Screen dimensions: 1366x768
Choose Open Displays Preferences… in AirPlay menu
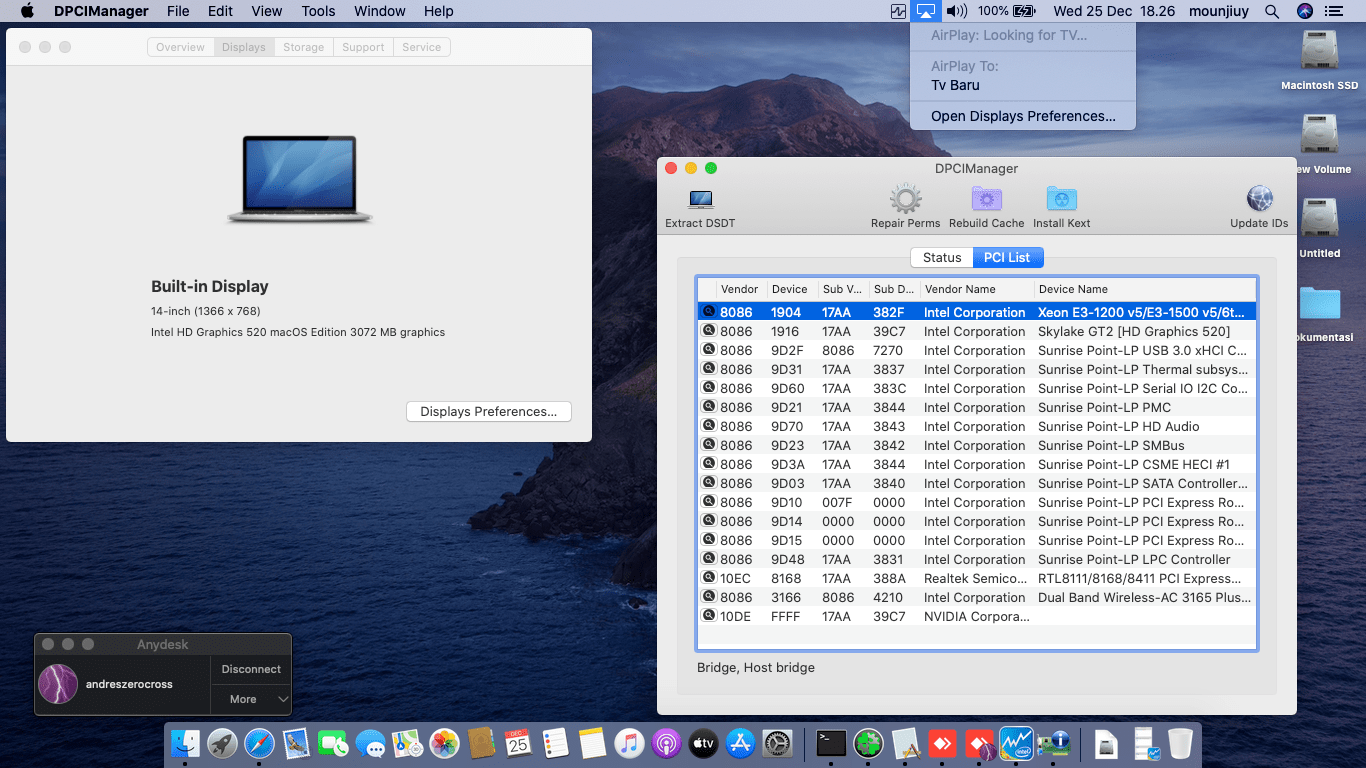point(1023,116)
